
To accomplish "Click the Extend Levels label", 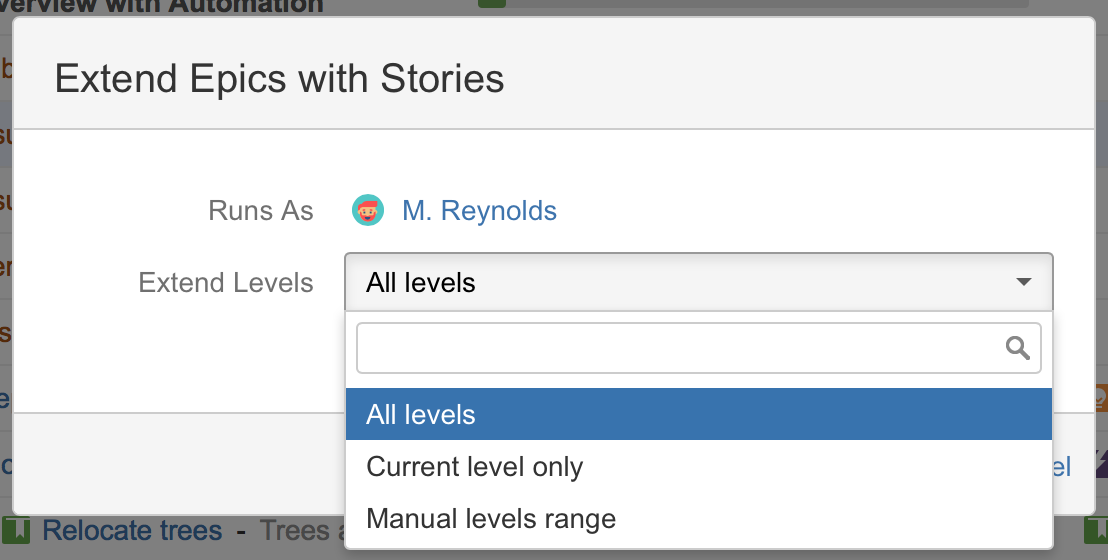I will pos(226,283).
